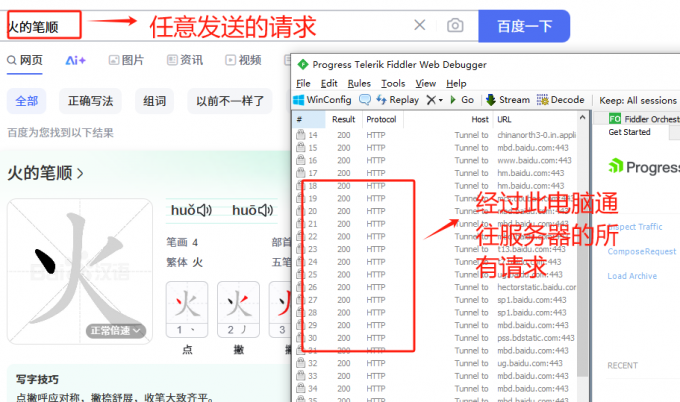This screenshot has height=402, width=680.
Task: Open Fiddler Tools menu
Action: click(393, 83)
